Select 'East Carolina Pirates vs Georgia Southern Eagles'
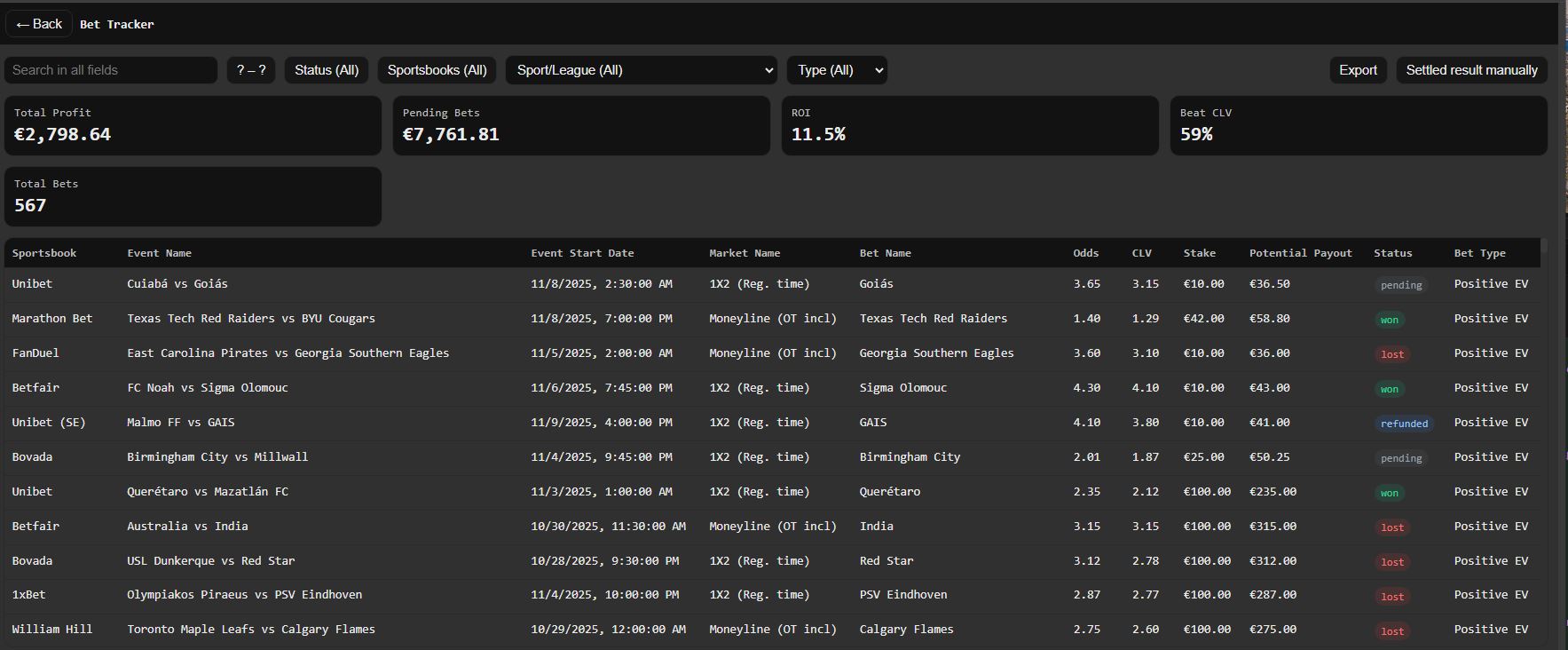The width and height of the screenshot is (1568, 650). (x=288, y=353)
